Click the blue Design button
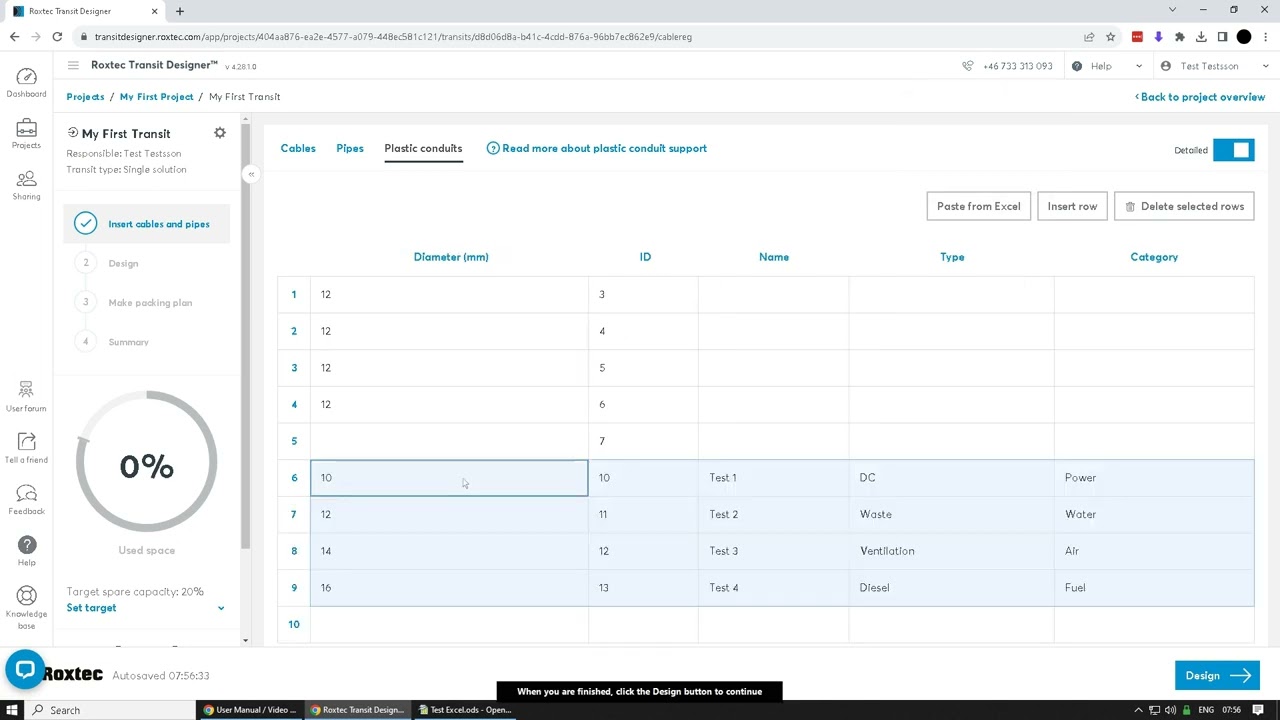The height and width of the screenshot is (720, 1280). point(1217,675)
